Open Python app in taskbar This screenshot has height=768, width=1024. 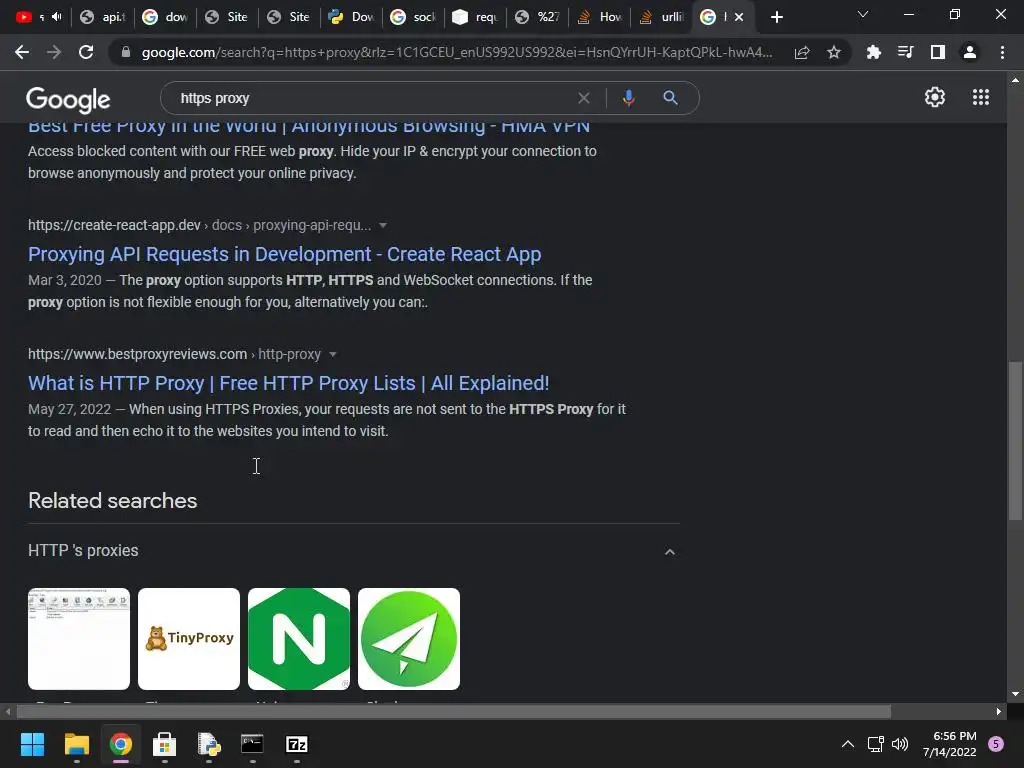(209, 744)
